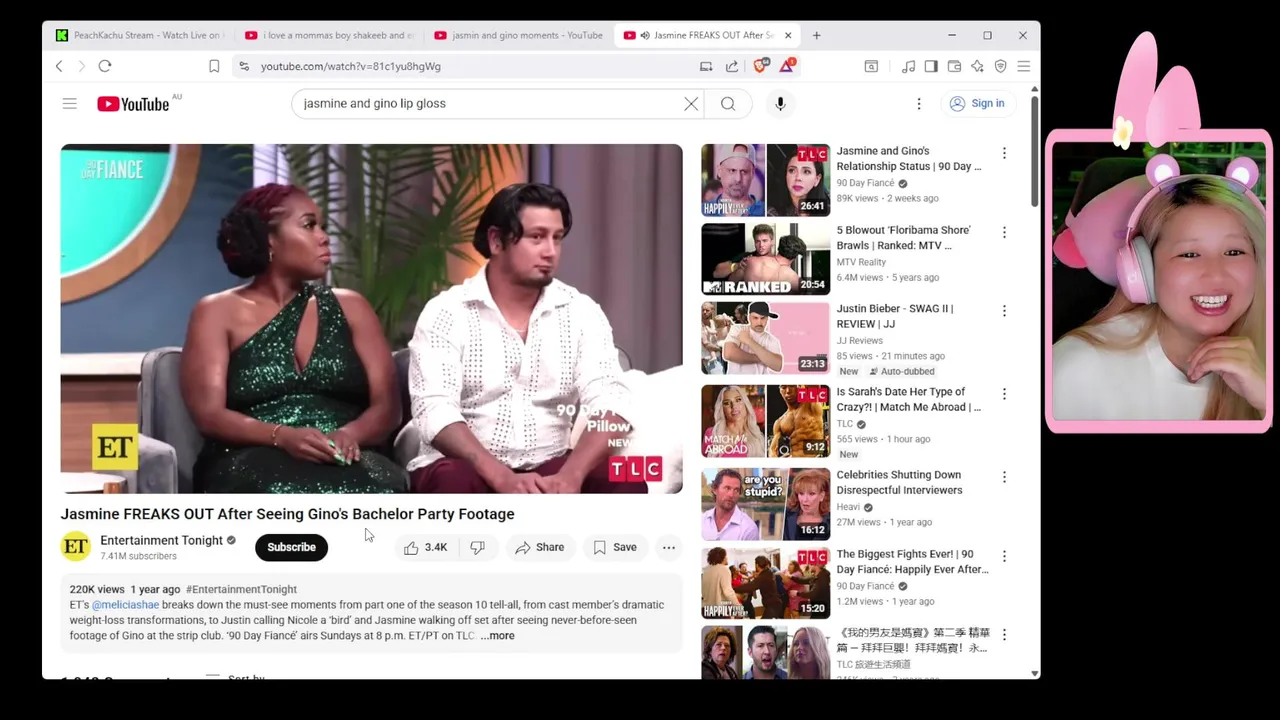Open options for Celebrities Shutting Down video
Image resolution: width=1280 pixels, height=720 pixels.
[x=1004, y=477]
